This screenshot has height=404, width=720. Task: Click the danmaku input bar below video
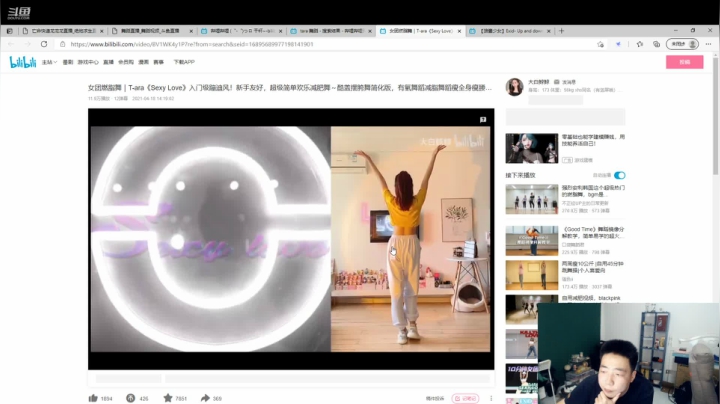point(327,379)
